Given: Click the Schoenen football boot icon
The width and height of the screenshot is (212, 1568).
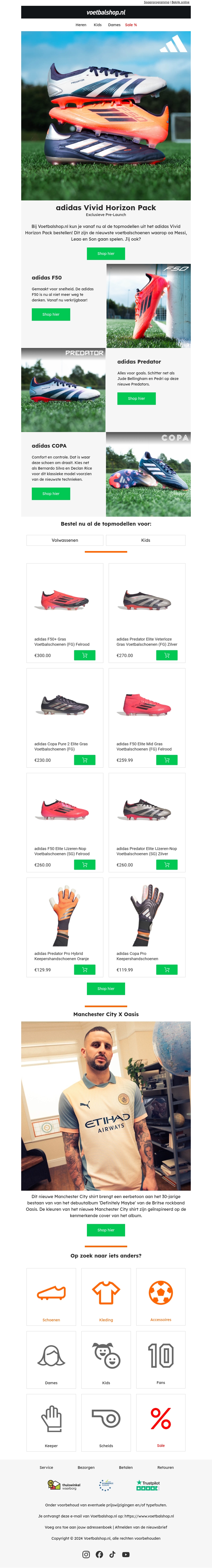Looking at the screenshot, I should 51,1292.
